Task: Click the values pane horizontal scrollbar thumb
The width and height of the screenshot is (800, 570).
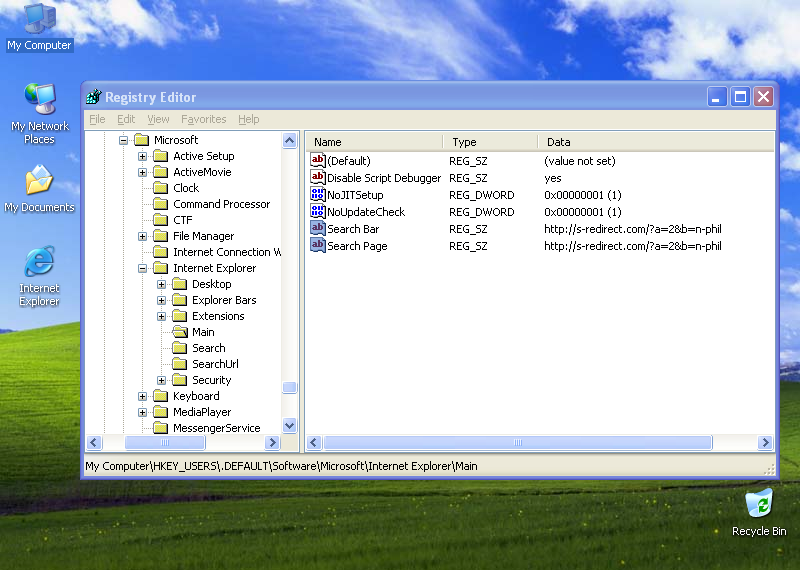Action: coord(517,442)
